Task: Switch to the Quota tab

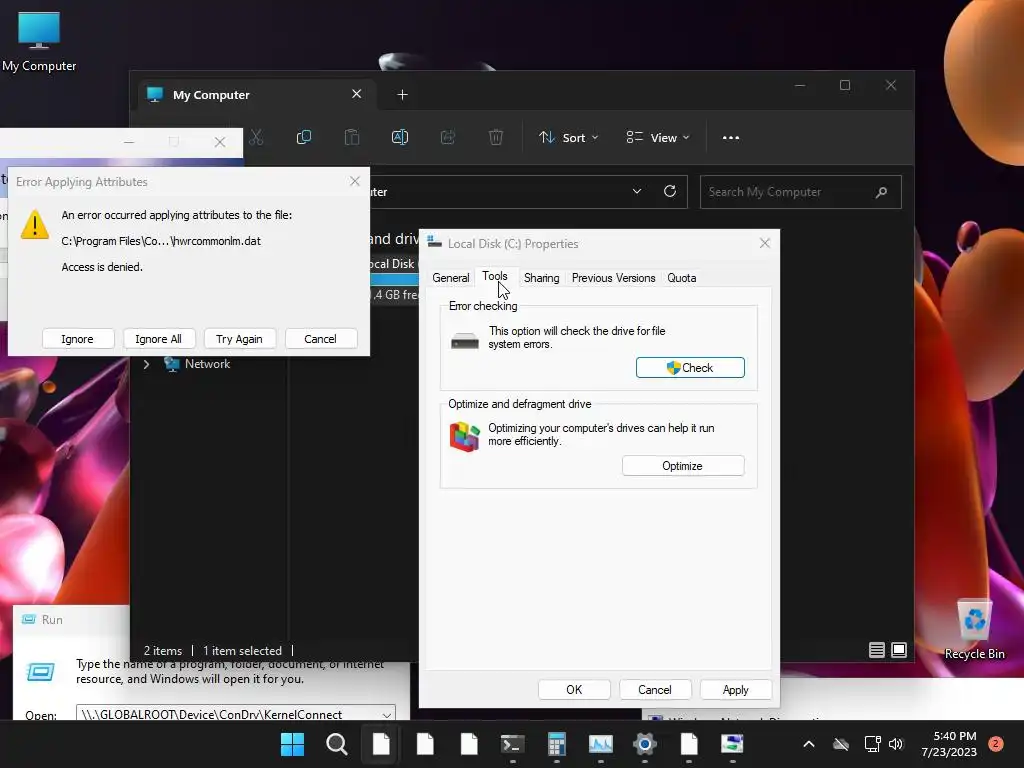Action: tap(681, 278)
